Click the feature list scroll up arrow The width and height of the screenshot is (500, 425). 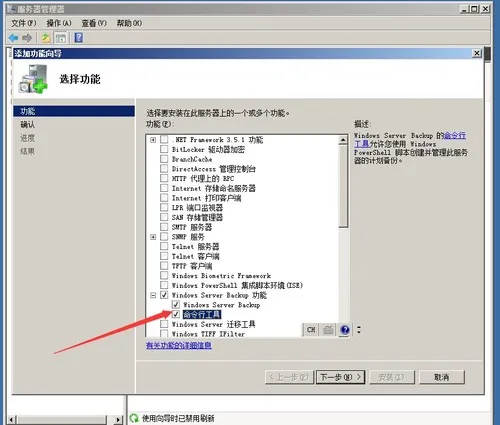coord(343,140)
